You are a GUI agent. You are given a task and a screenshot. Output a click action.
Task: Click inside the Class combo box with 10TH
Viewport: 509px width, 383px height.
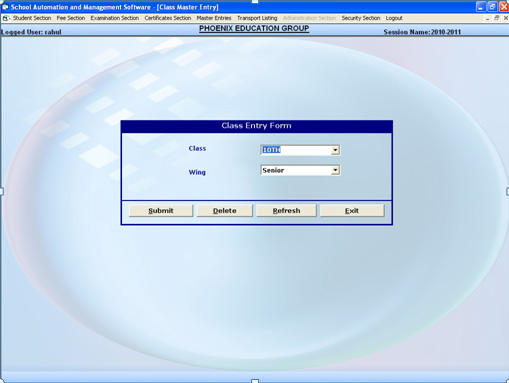(x=300, y=150)
